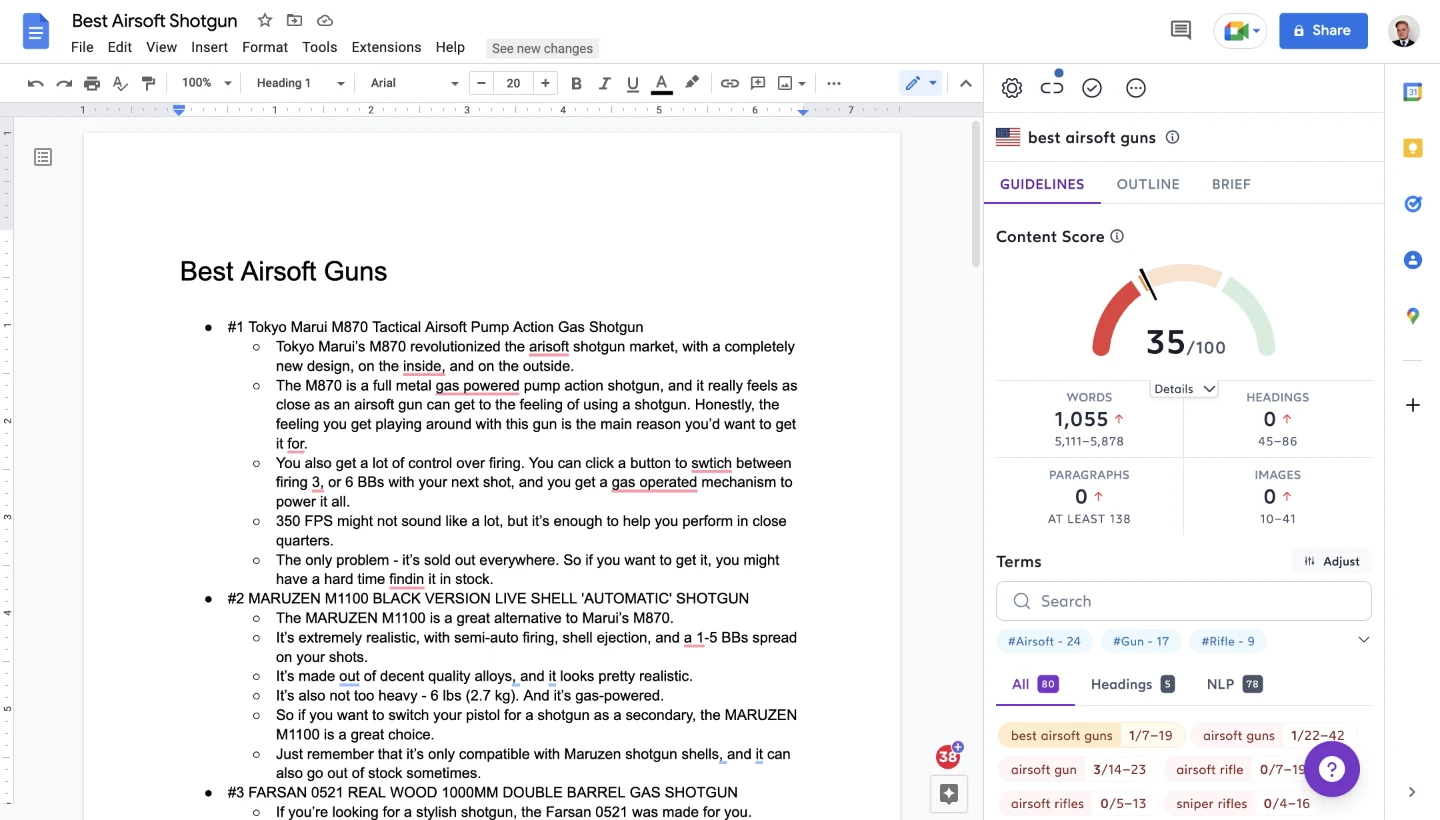1440x820 pixels.
Task: Toggle italic formatting
Action: tap(604, 83)
